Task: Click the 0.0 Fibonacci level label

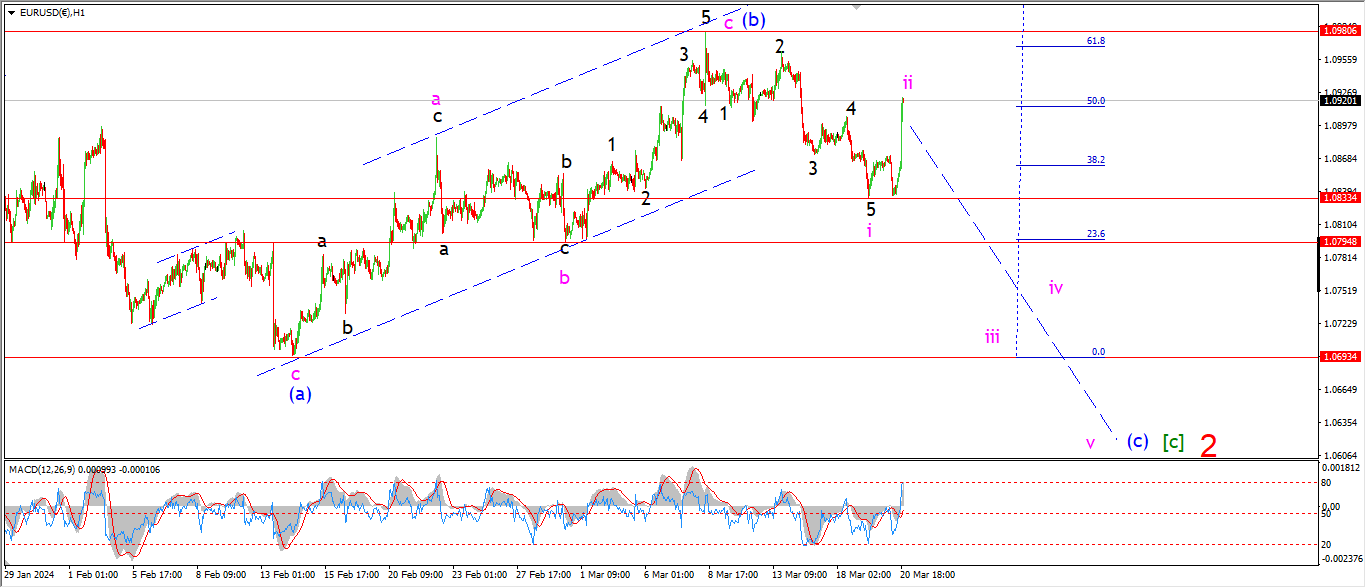Action: pyautogui.click(x=1097, y=352)
